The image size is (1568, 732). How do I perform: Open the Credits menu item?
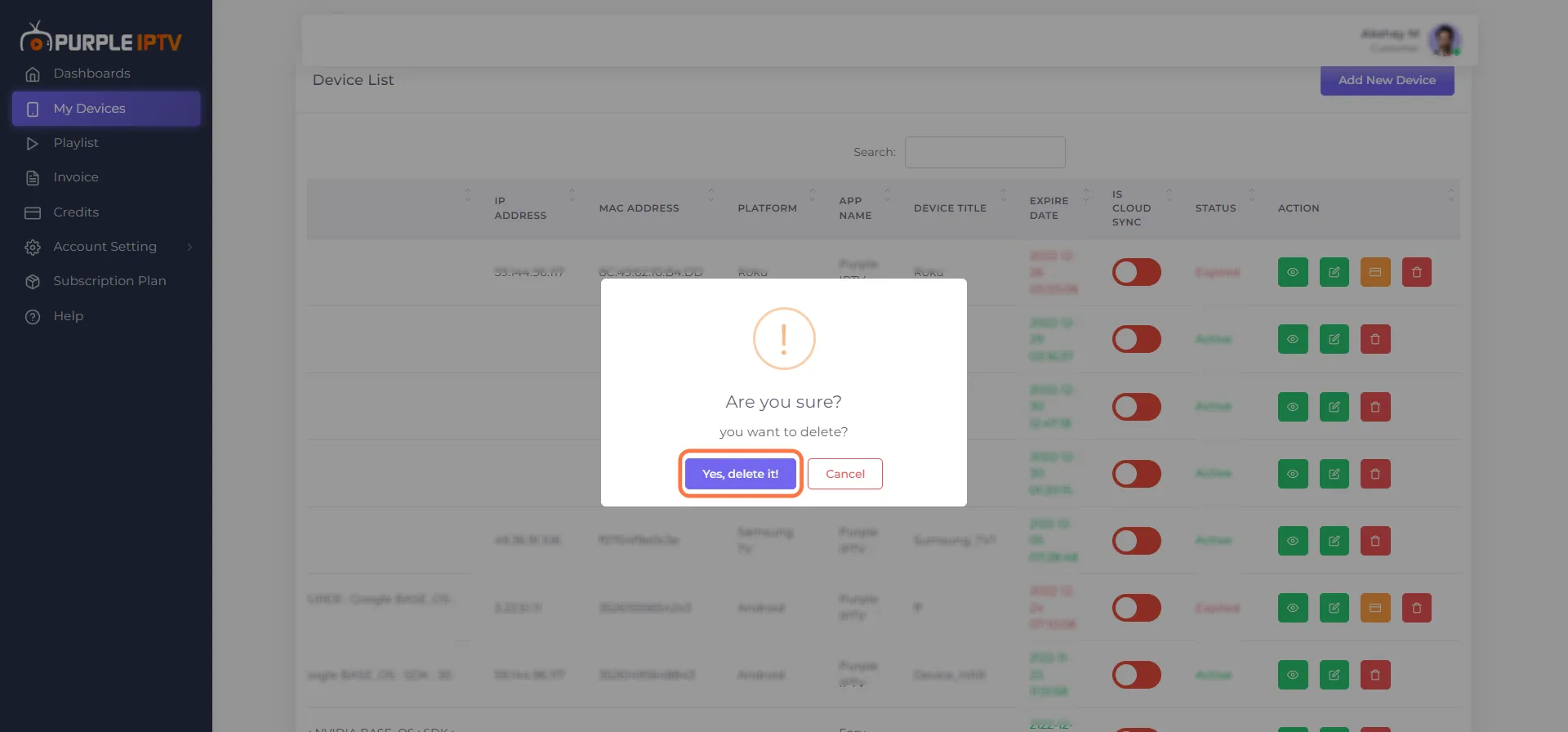pyautogui.click(x=106, y=212)
